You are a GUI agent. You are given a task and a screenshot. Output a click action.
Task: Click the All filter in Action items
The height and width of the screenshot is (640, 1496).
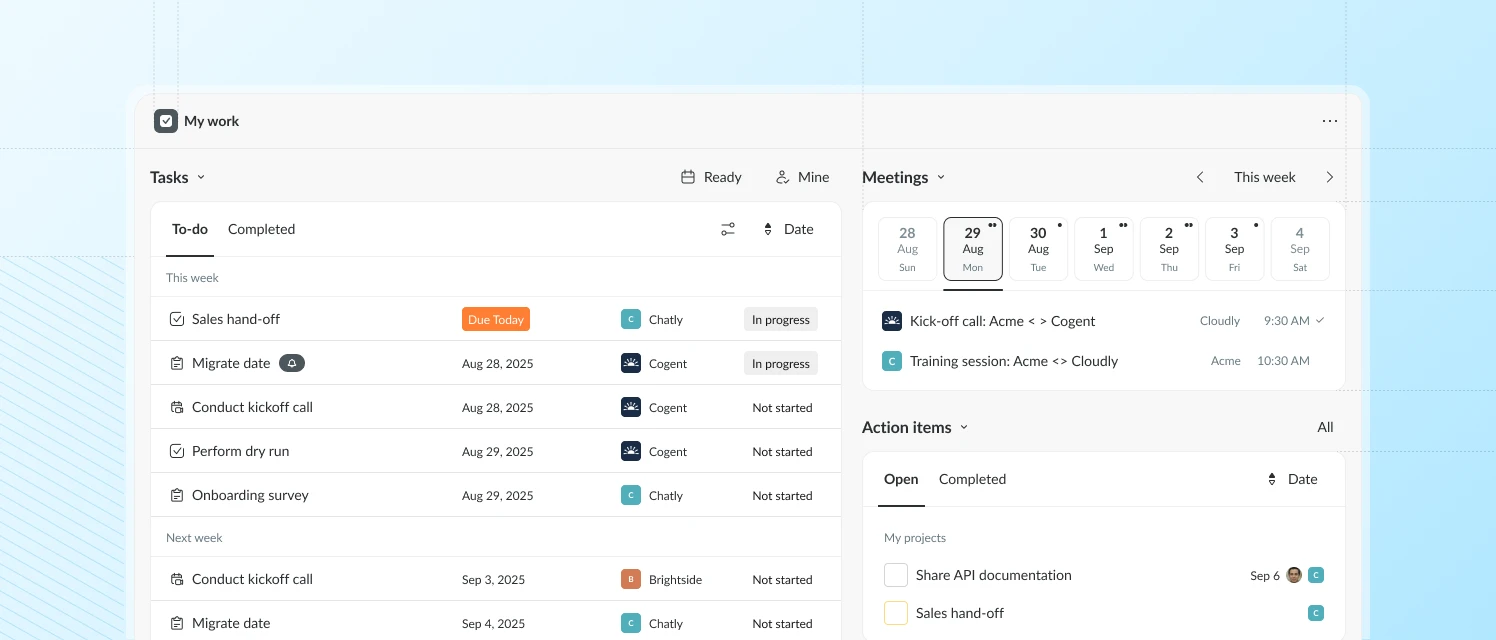(1325, 427)
